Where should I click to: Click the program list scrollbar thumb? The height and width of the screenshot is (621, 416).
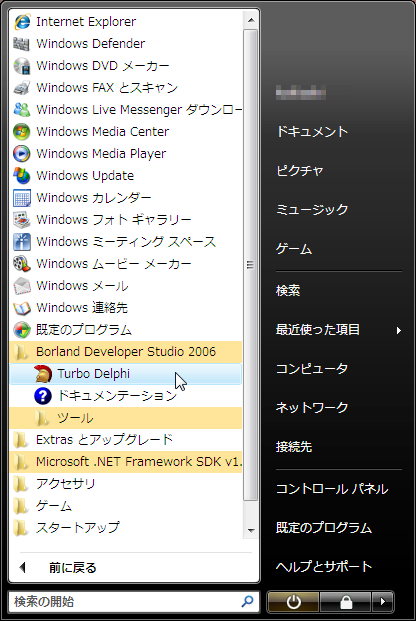pyautogui.click(x=250, y=265)
